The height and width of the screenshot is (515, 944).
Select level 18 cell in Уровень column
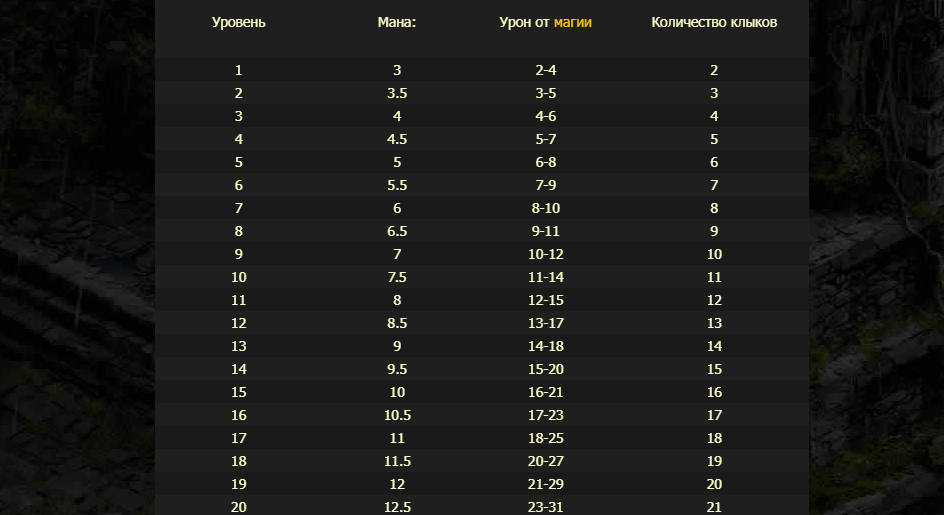238,461
